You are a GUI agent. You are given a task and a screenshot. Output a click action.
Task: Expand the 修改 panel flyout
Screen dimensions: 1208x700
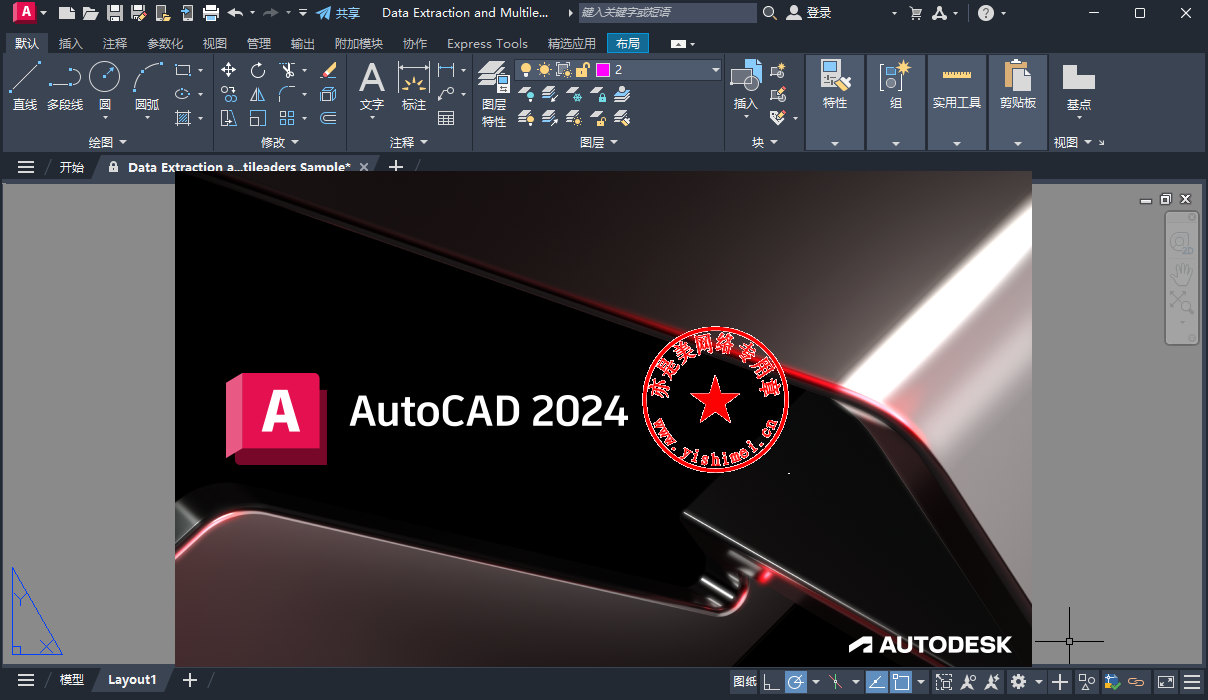(280, 143)
